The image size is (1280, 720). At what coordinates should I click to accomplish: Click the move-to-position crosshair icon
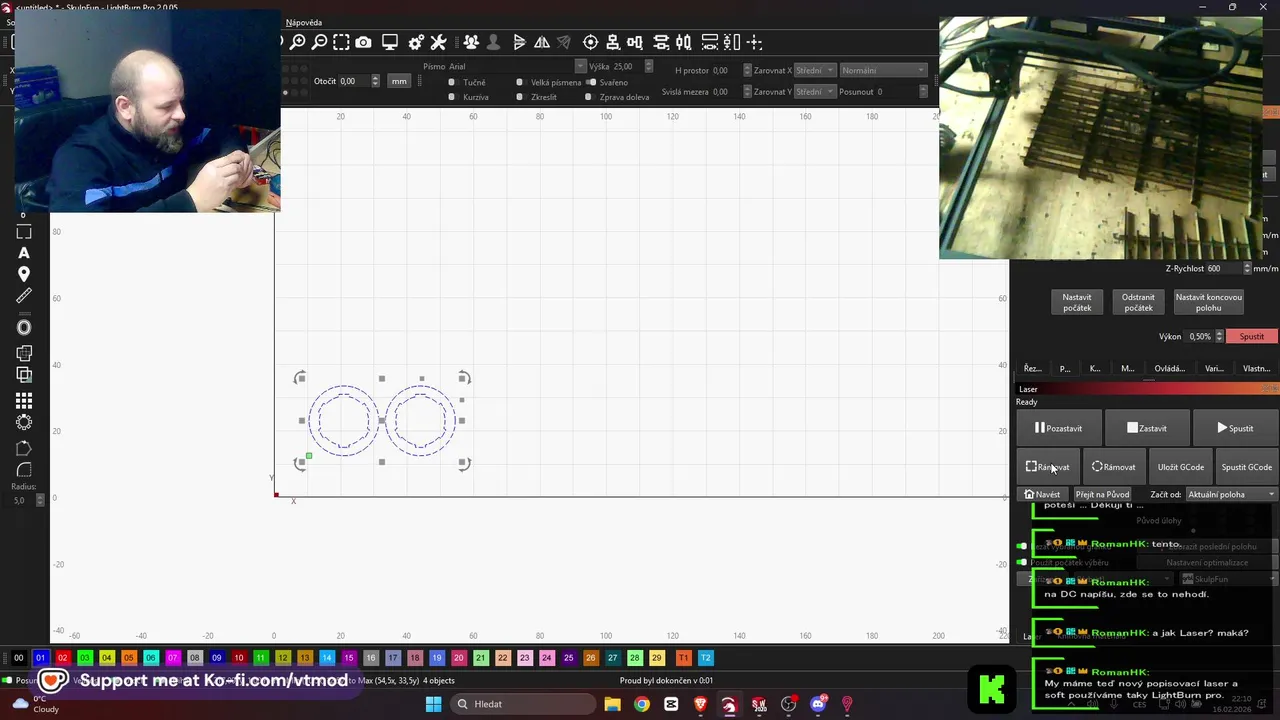755,42
